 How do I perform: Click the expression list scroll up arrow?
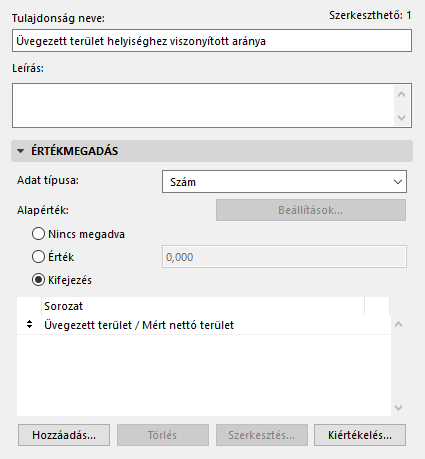coord(398,324)
